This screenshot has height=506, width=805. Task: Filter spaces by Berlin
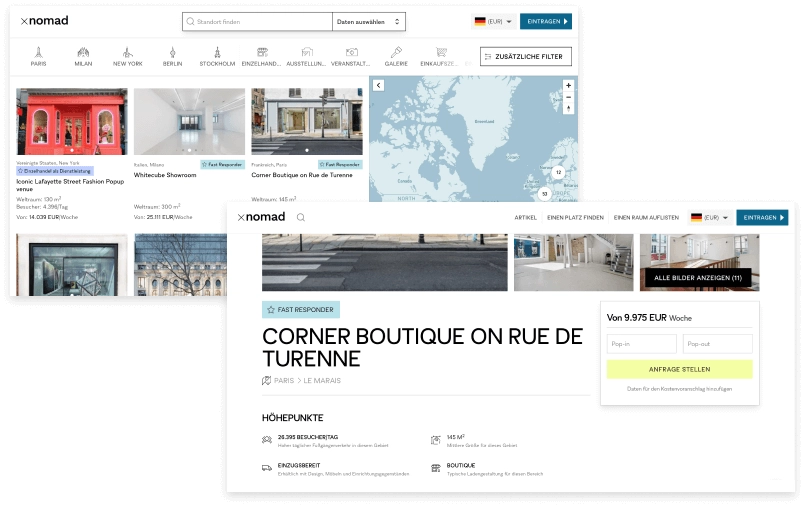[172, 56]
